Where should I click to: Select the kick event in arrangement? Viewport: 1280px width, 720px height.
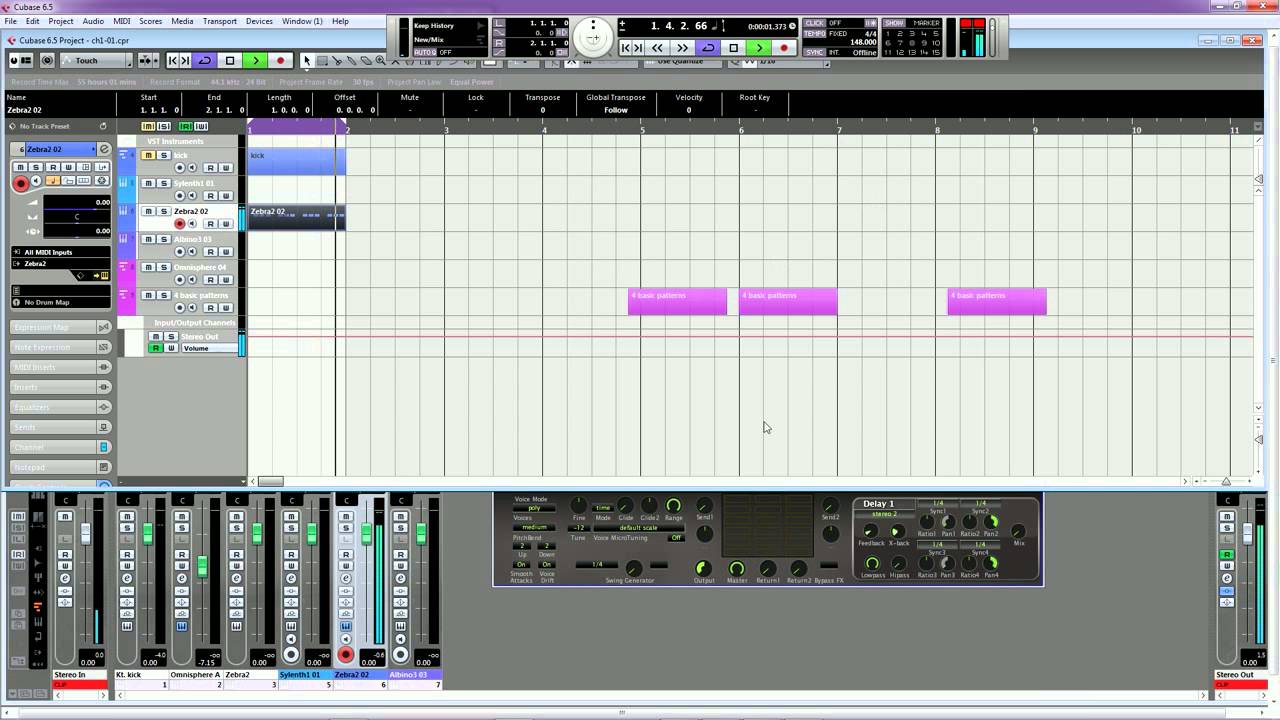296,161
